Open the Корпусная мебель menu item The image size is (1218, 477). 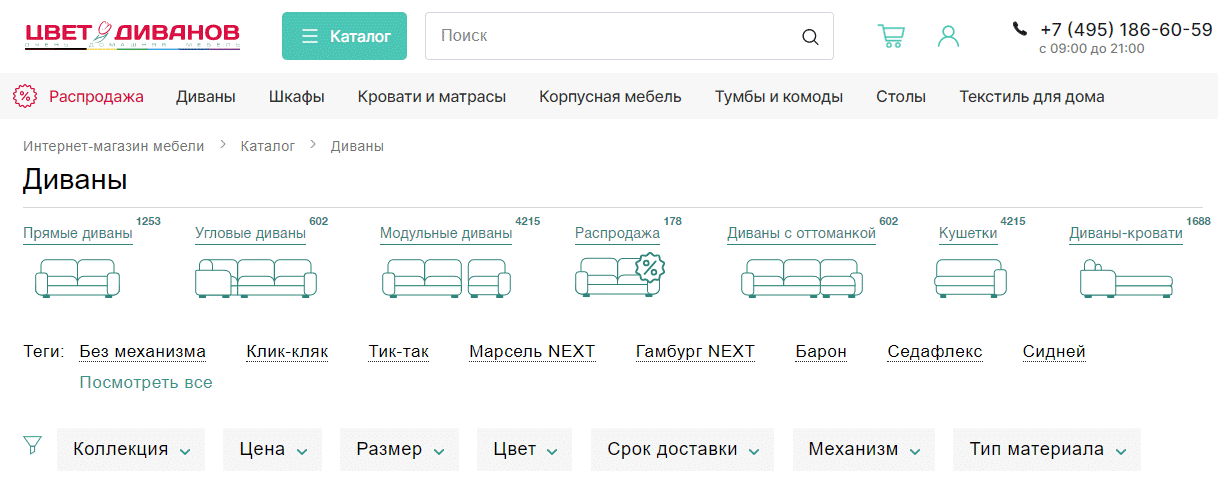coord(610,97)
